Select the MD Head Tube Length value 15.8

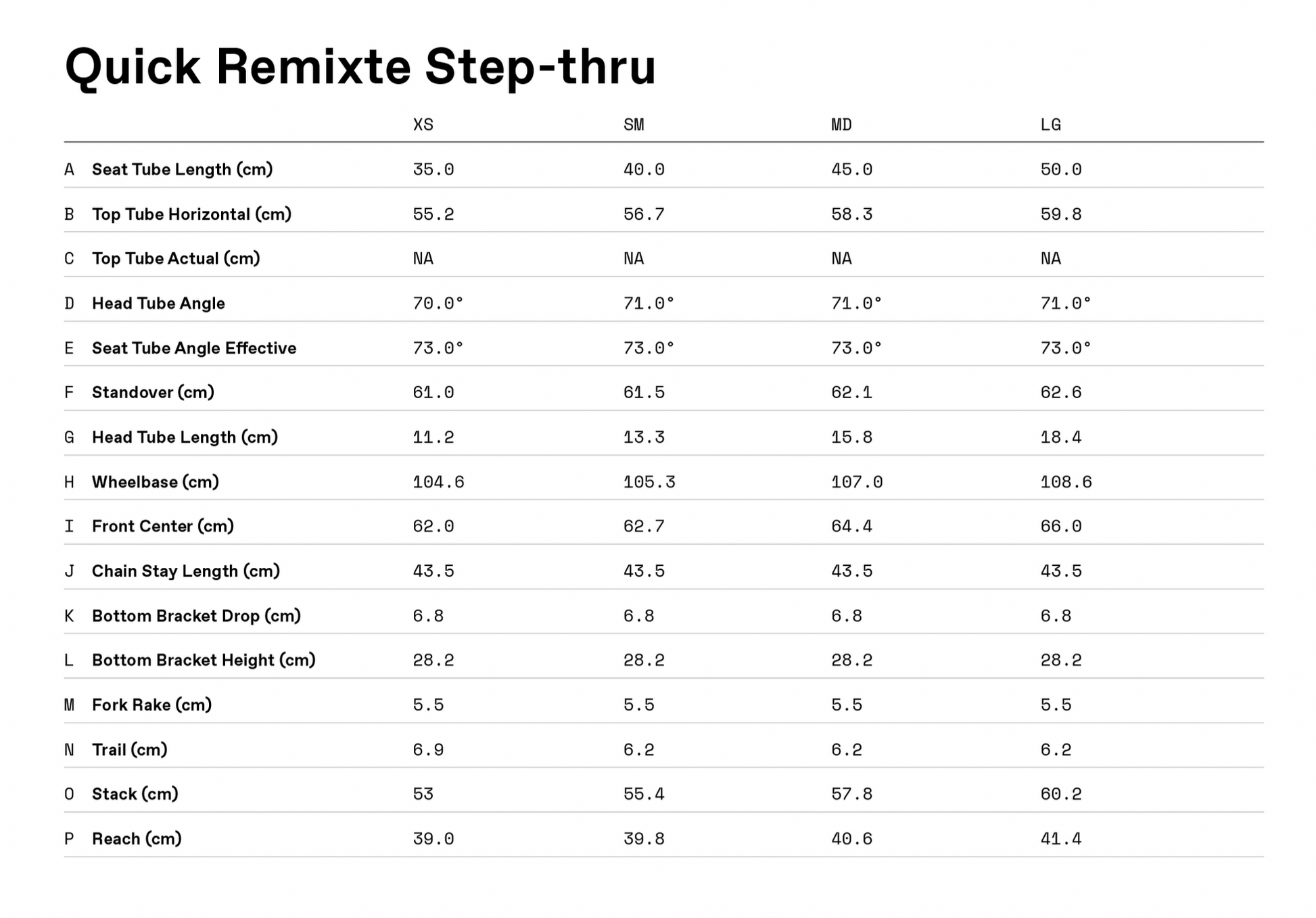point(851,437)
